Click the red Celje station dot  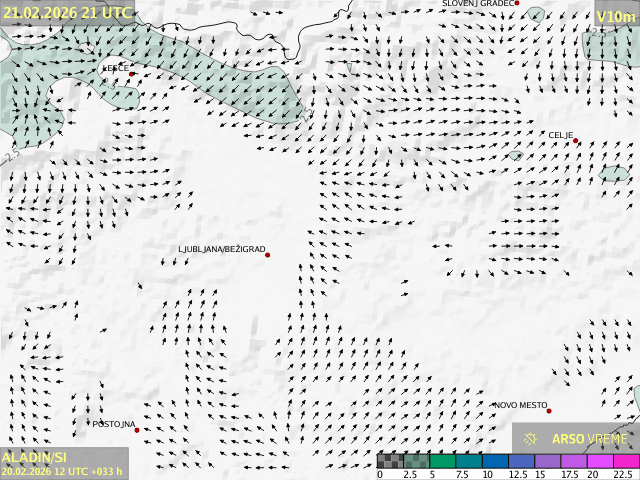(x=576, y=141)
